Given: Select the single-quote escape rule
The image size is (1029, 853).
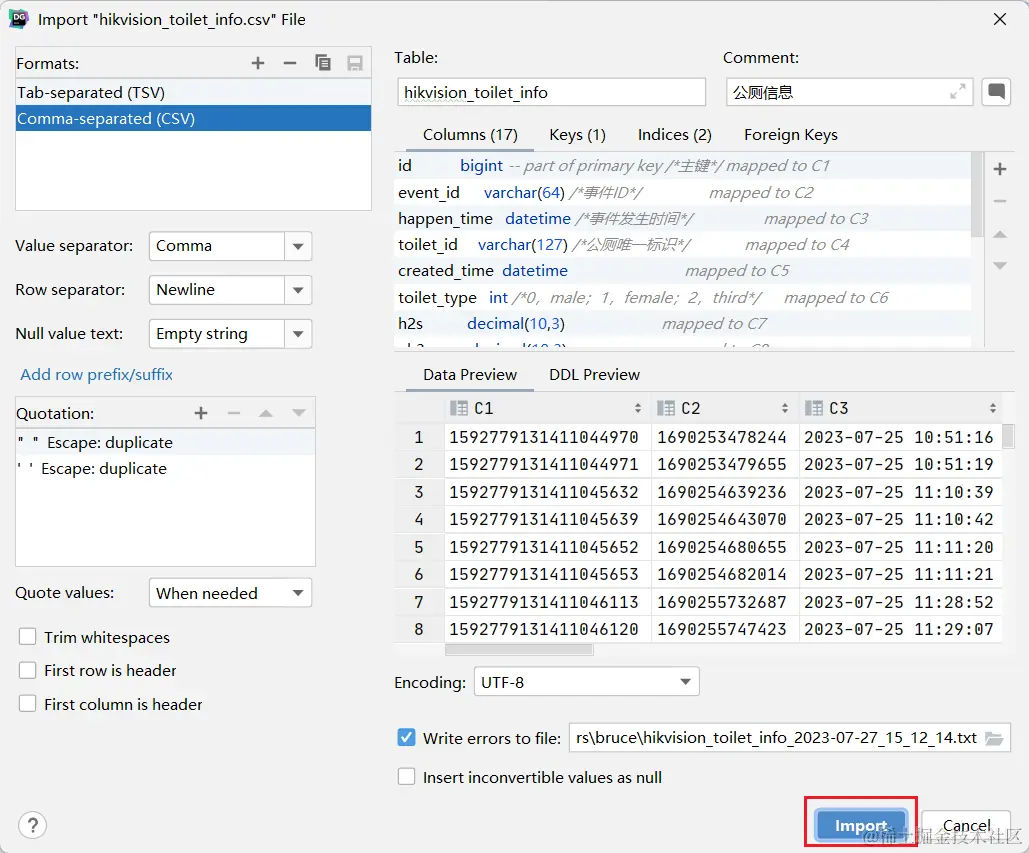Looking at the screenshot, I should coord(165,468).
